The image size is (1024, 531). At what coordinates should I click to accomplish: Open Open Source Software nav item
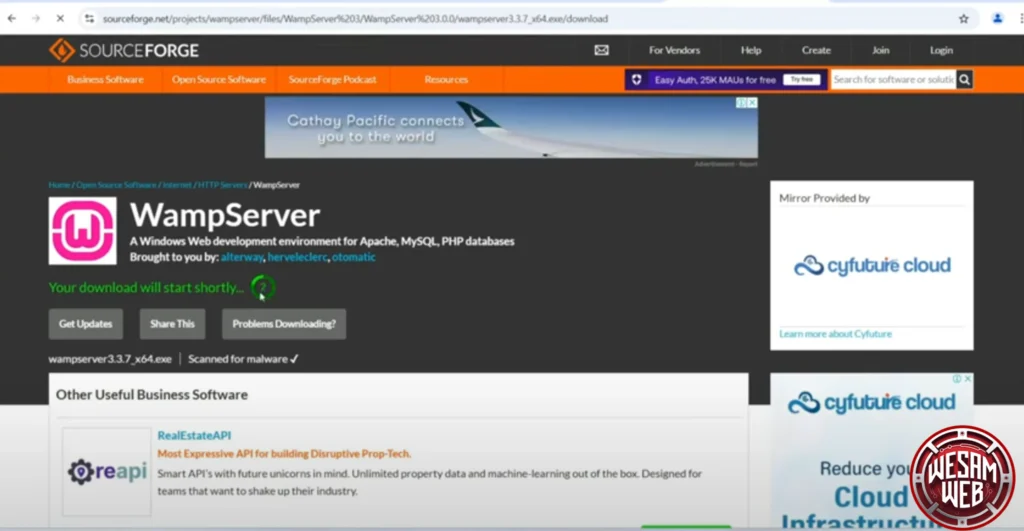[219, 80]
